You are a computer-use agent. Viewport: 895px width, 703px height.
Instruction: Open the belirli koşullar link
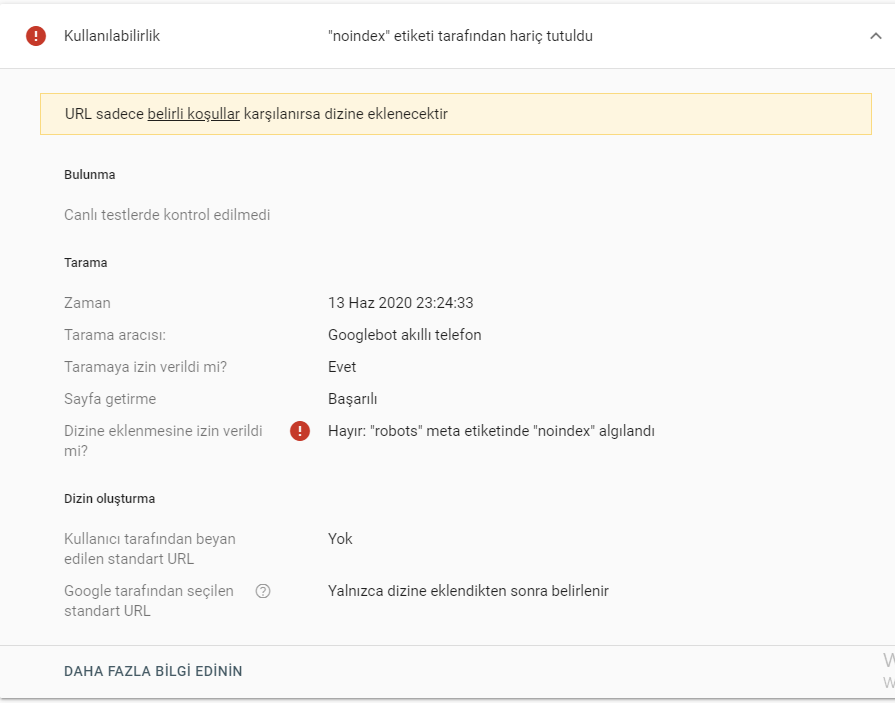click(193, 114)
